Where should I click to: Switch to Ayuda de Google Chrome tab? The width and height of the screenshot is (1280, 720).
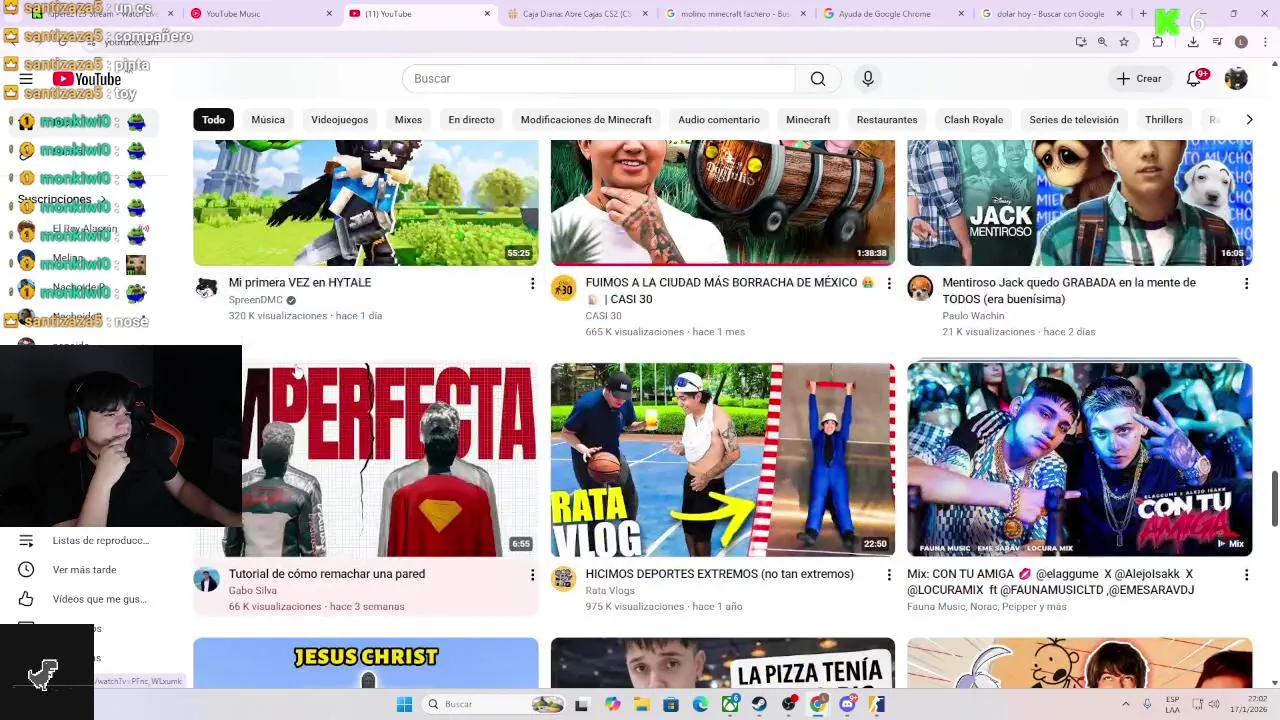[x=893, y=14]
